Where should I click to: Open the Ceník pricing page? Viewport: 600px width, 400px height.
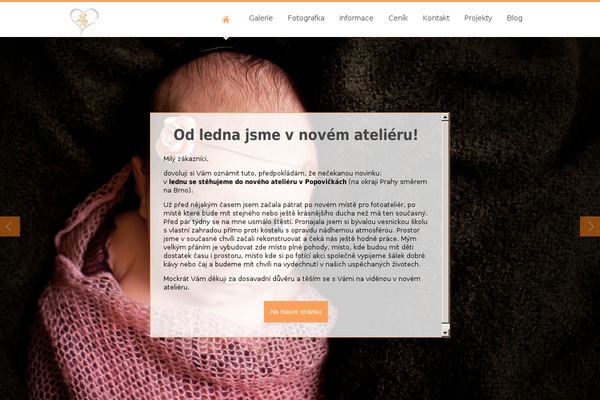[398, 18]
